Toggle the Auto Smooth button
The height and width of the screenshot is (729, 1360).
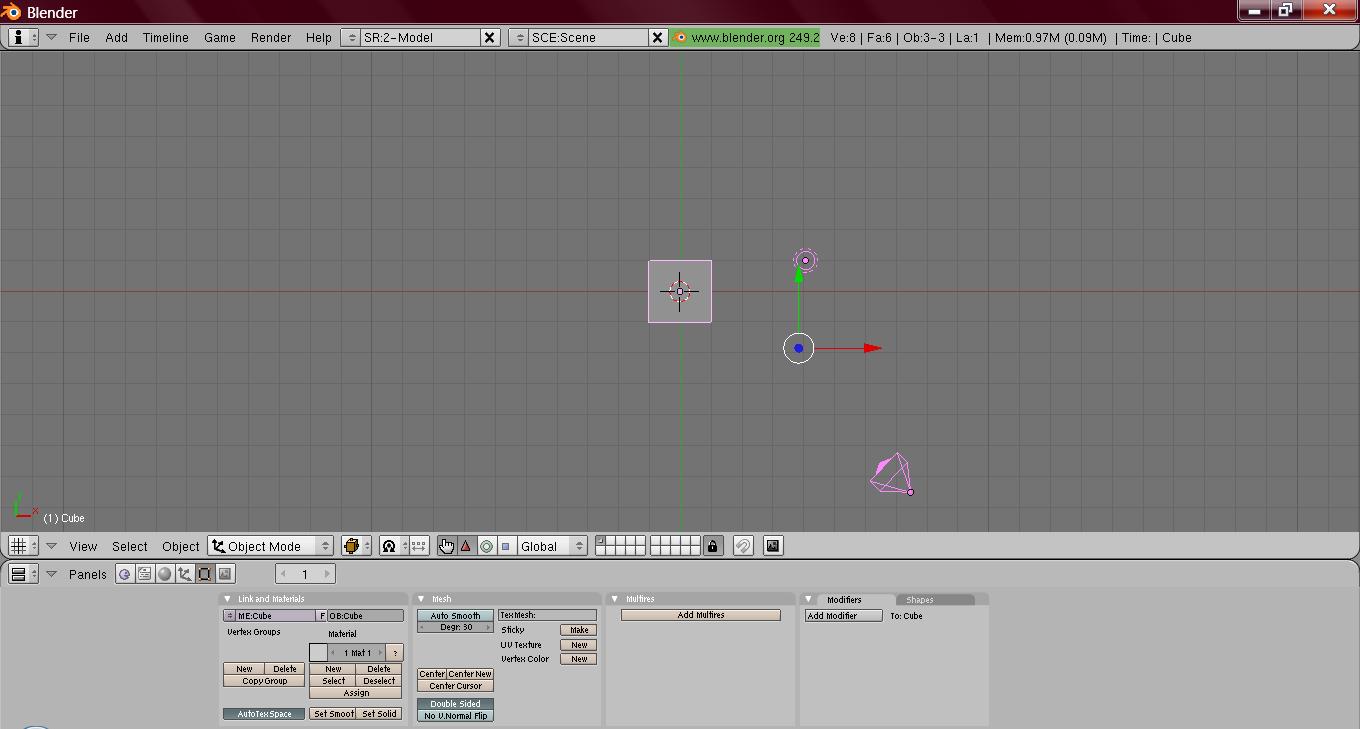455,616
